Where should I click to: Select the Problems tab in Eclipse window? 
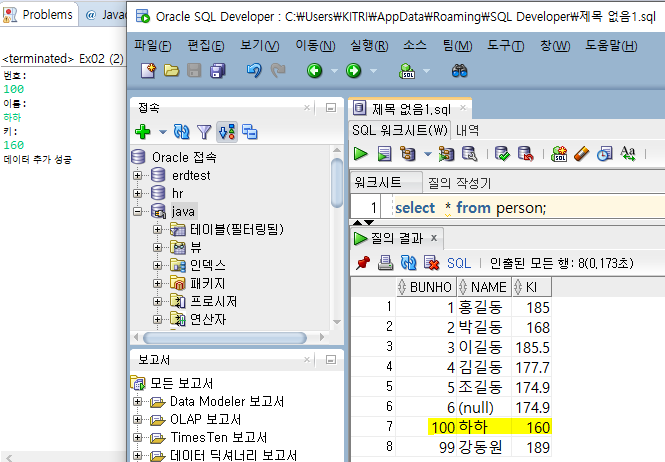point(38,14)
